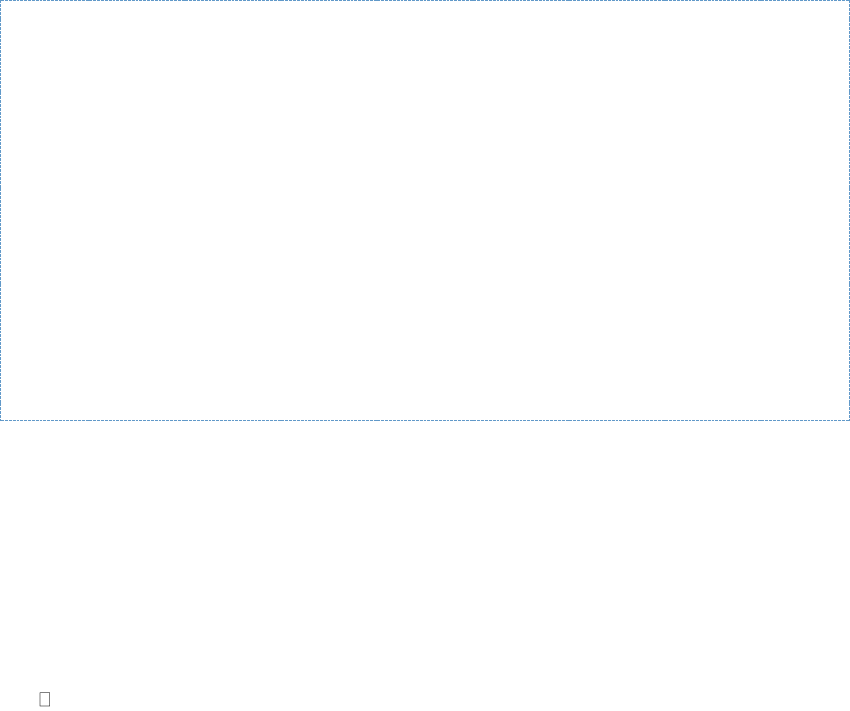Viewport: 850px width, 711px height.
Task: Select the empty dashed placeholder box
Action: coord(425,210)
